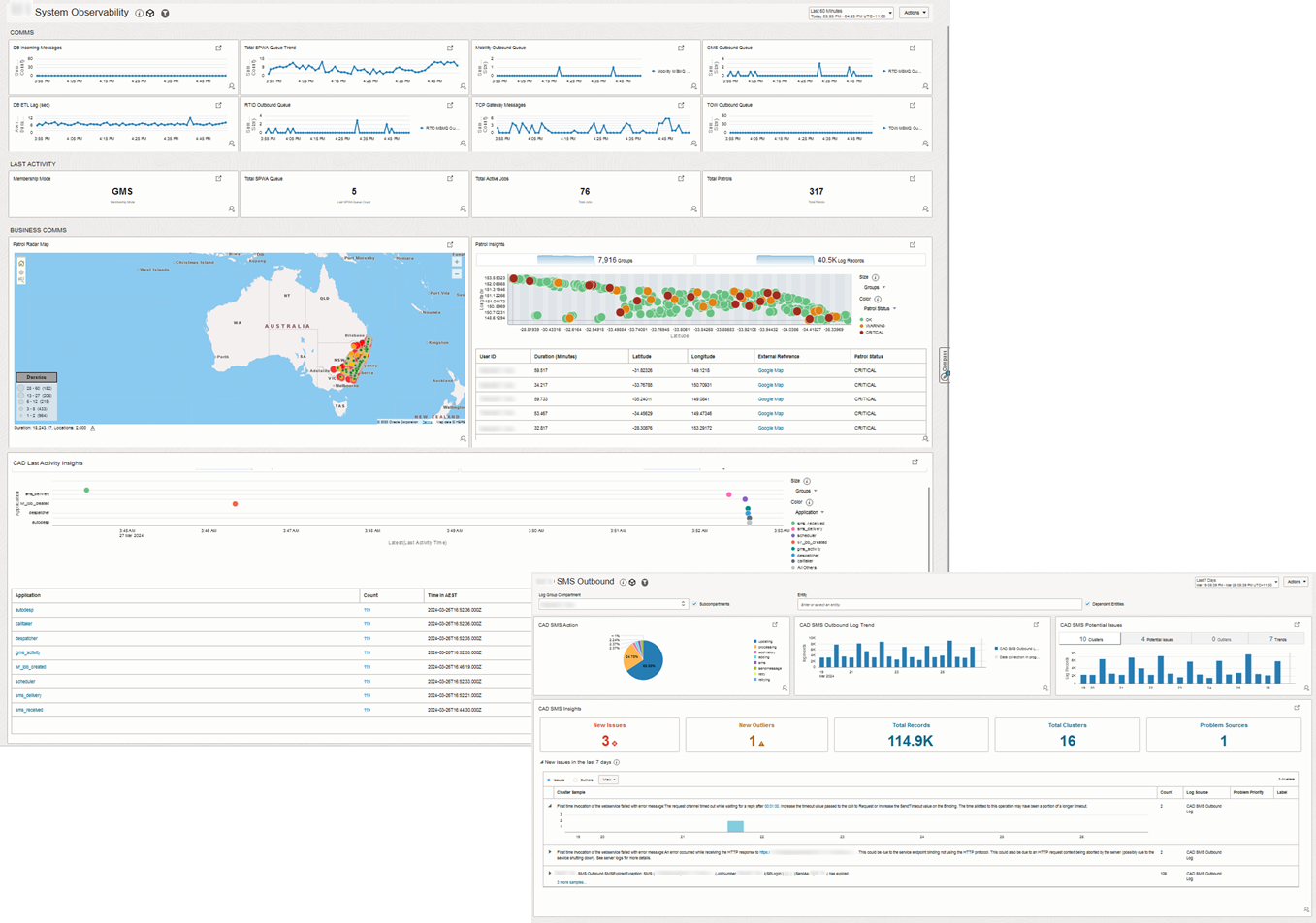This screenshot has height=923, width=1316.
Task: Open CAD SMS Action widget in new window
Action: pos(774,625)
